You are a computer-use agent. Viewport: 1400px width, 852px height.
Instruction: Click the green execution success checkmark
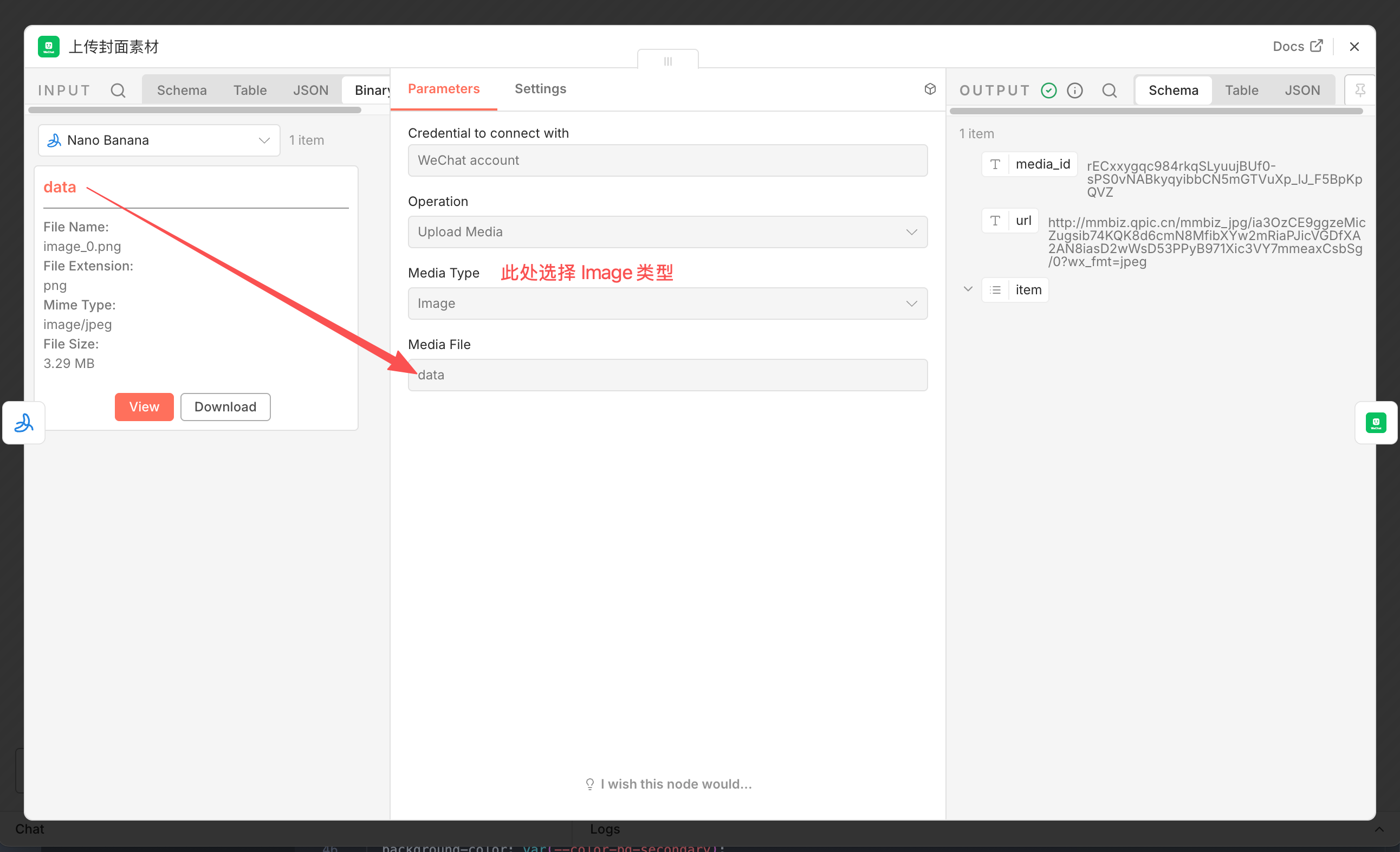click(1048, 91)
